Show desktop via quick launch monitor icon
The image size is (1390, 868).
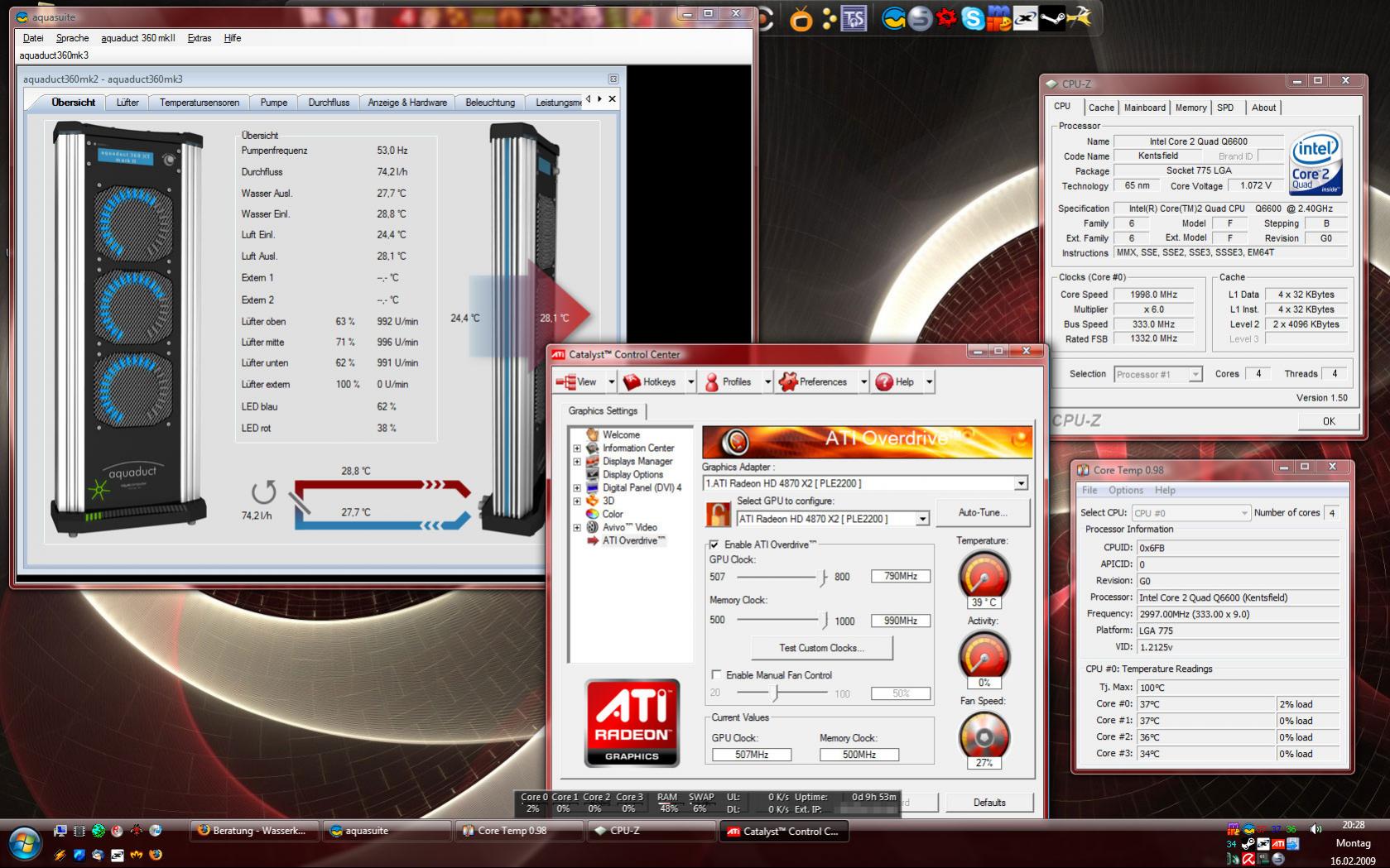pyautogui.click(x=60, y=831)
